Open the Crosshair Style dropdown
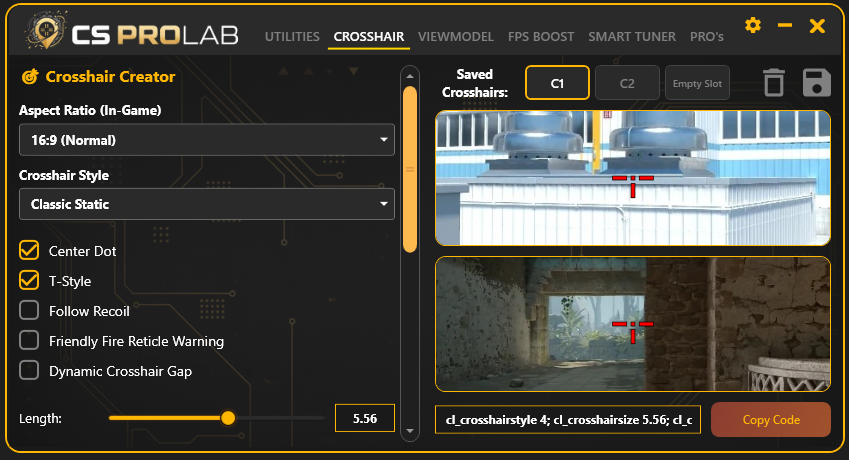This screenshot has height=460, width=849. [x=207, y=204]
